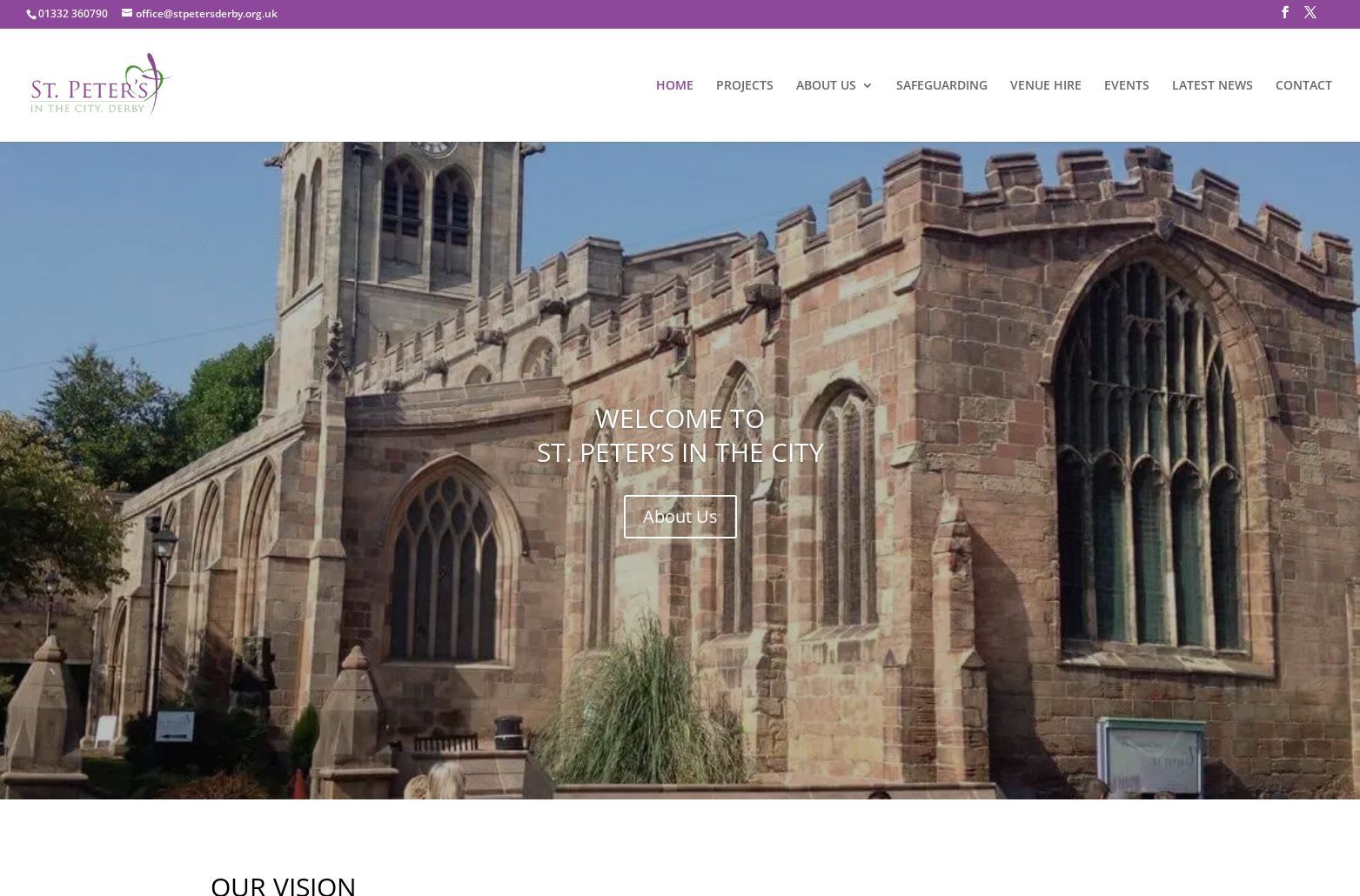Screen dimensions: 1360x896
Task: Open the X (Twitter) profile icon
Action: tap(1310, 12)
